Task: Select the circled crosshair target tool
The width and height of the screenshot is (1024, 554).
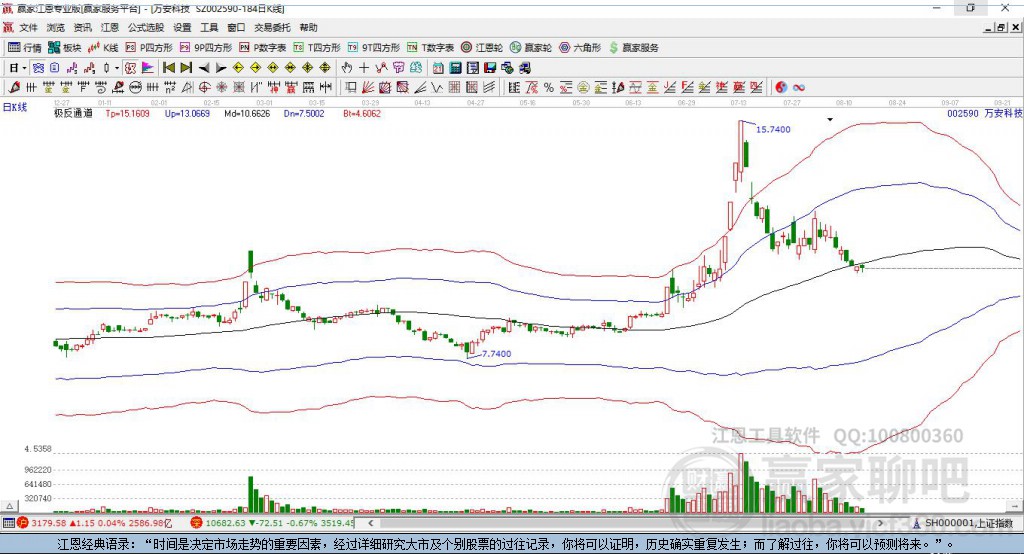Action: pyautogui.click(x=204, y=87)
